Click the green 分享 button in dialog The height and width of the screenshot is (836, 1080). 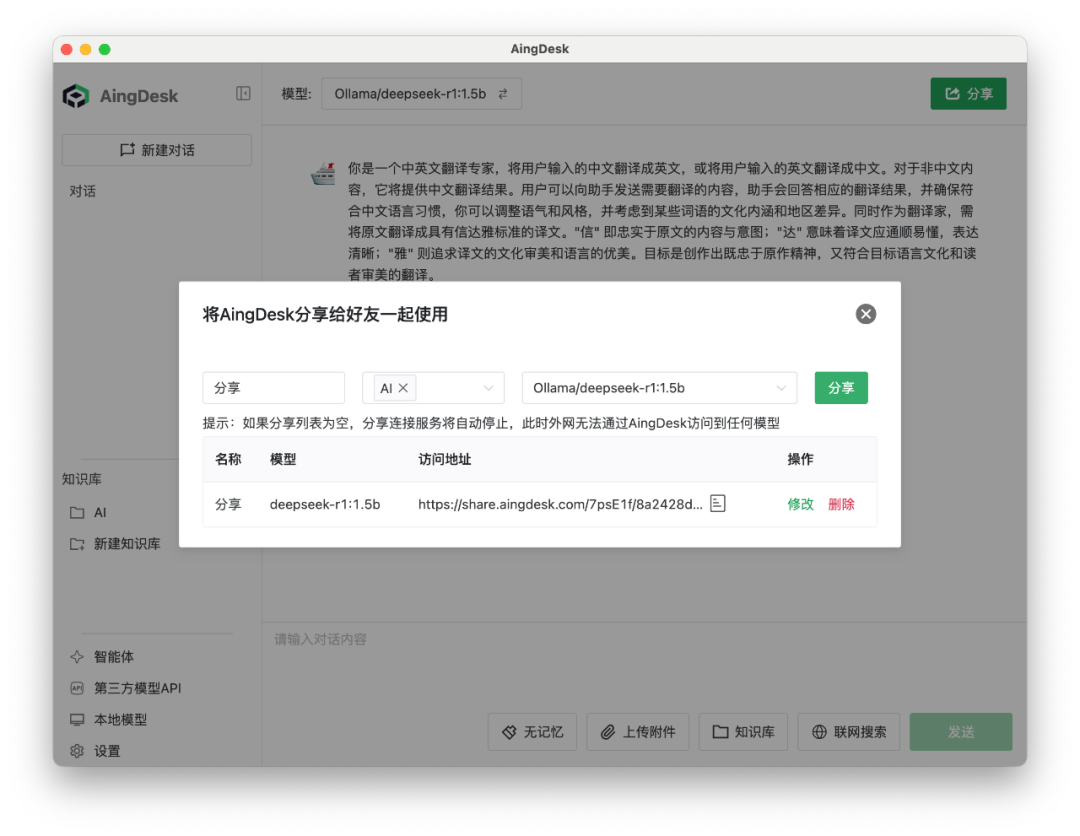[x=841, y=388]
